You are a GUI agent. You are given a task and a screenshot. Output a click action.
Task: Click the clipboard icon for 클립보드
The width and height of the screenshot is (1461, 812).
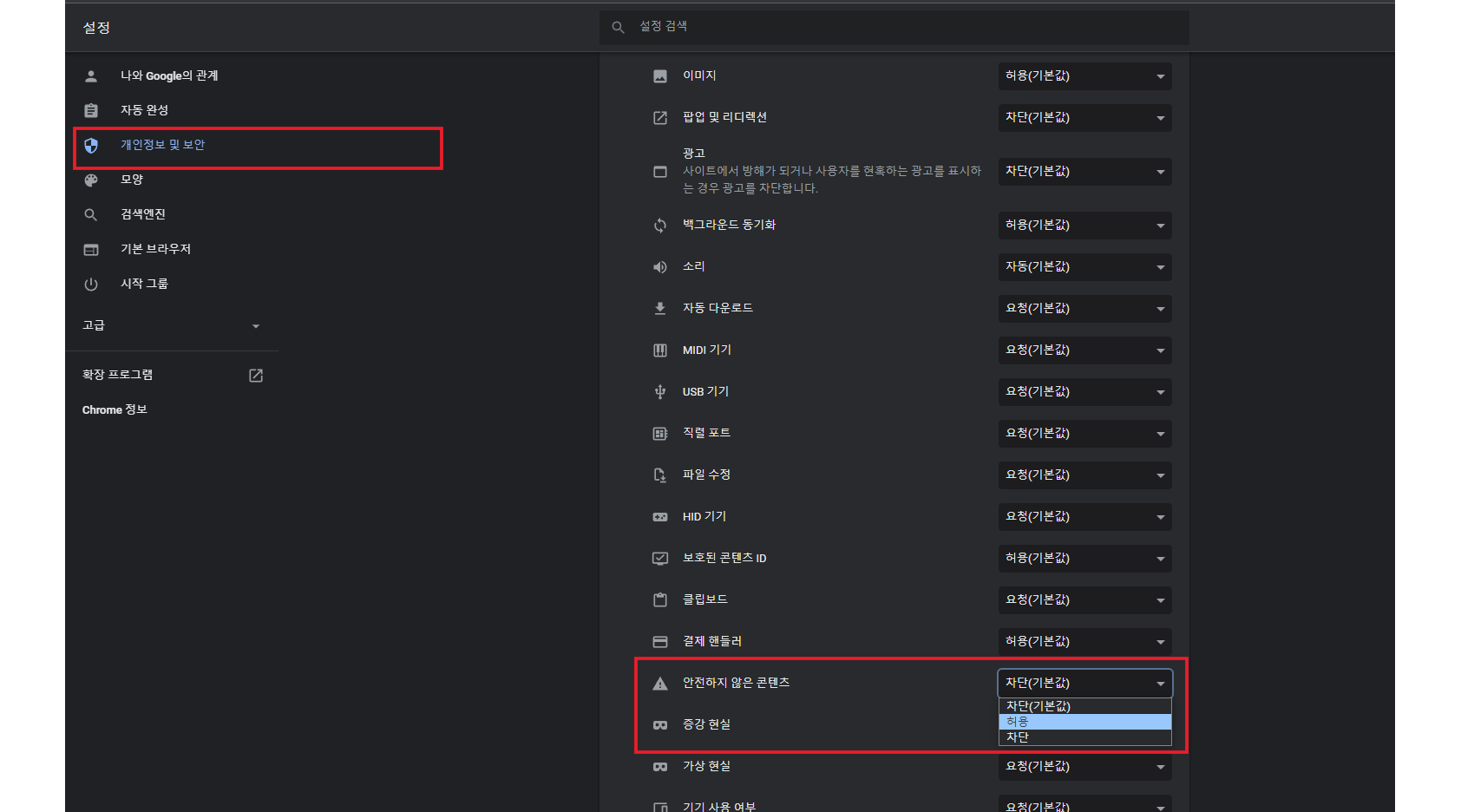[660, 600]
